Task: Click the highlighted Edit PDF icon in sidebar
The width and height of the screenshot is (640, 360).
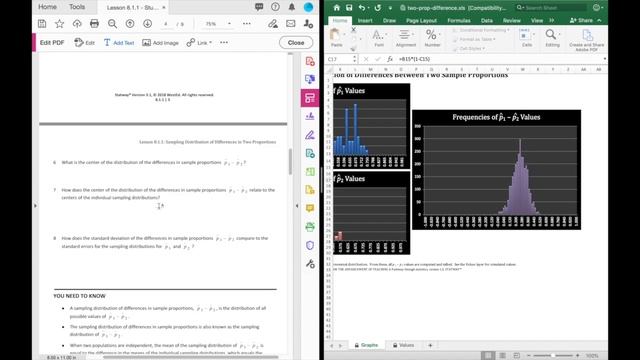Action: (x=310, y=98)
